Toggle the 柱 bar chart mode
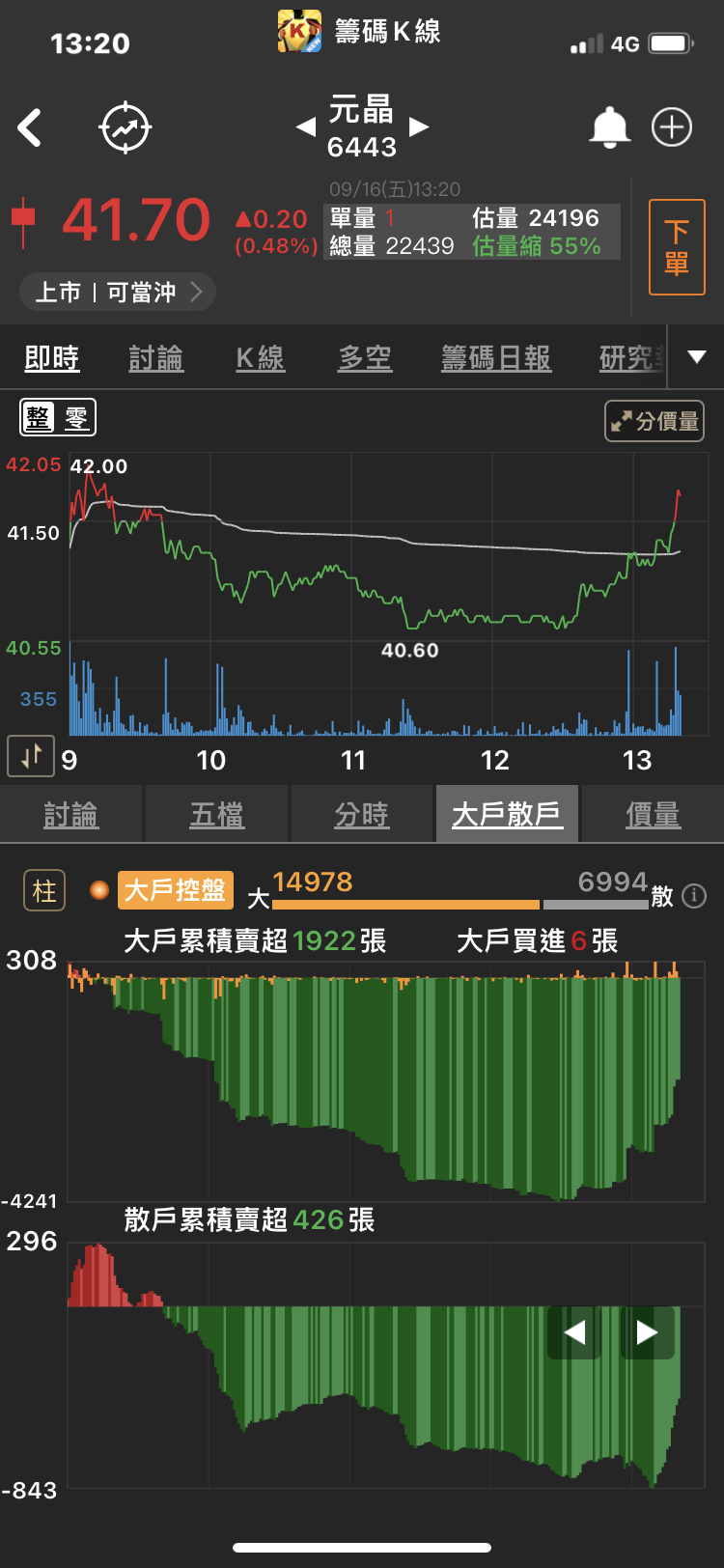Viewport: 724px width, 1568px height. [44, 890]
